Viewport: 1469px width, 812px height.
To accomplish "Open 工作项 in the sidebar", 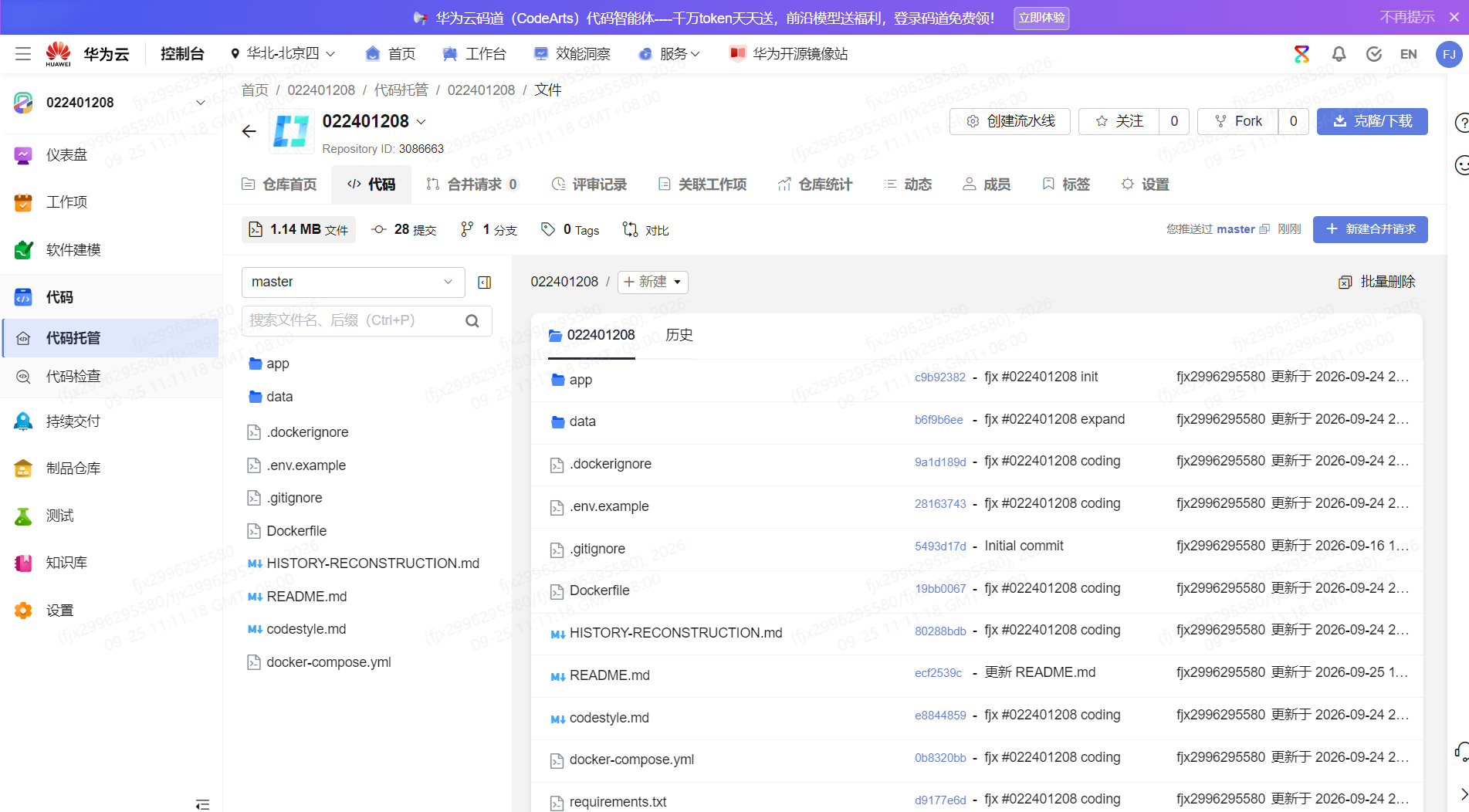I will [67, 202].
